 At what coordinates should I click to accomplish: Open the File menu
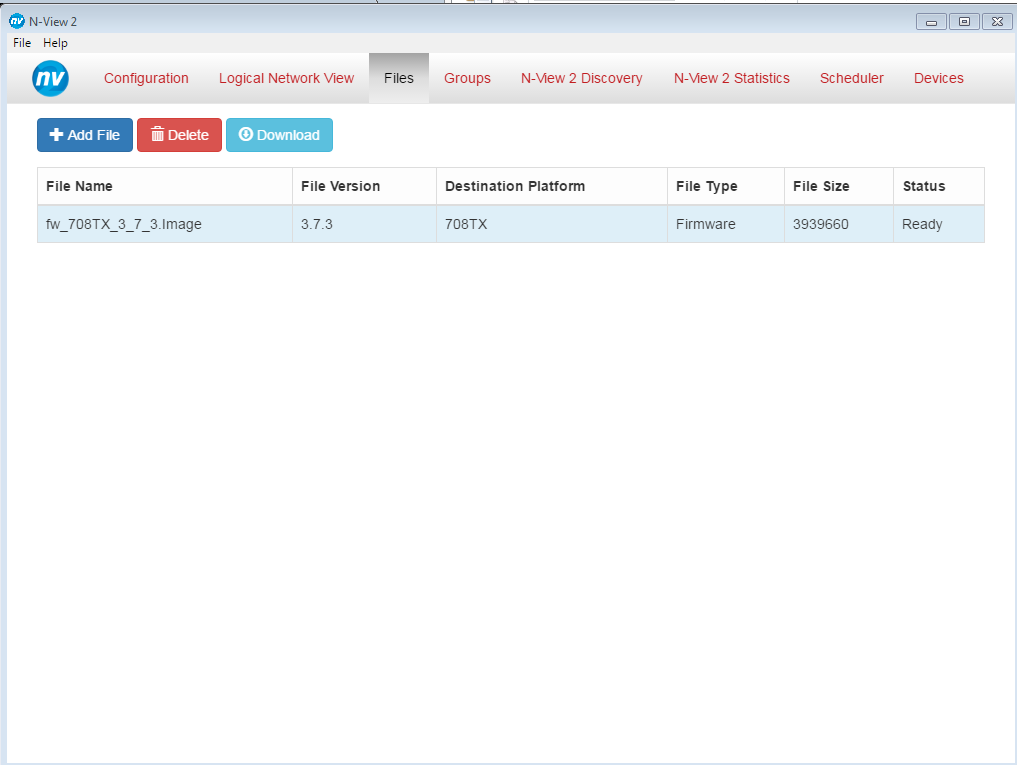22,43
